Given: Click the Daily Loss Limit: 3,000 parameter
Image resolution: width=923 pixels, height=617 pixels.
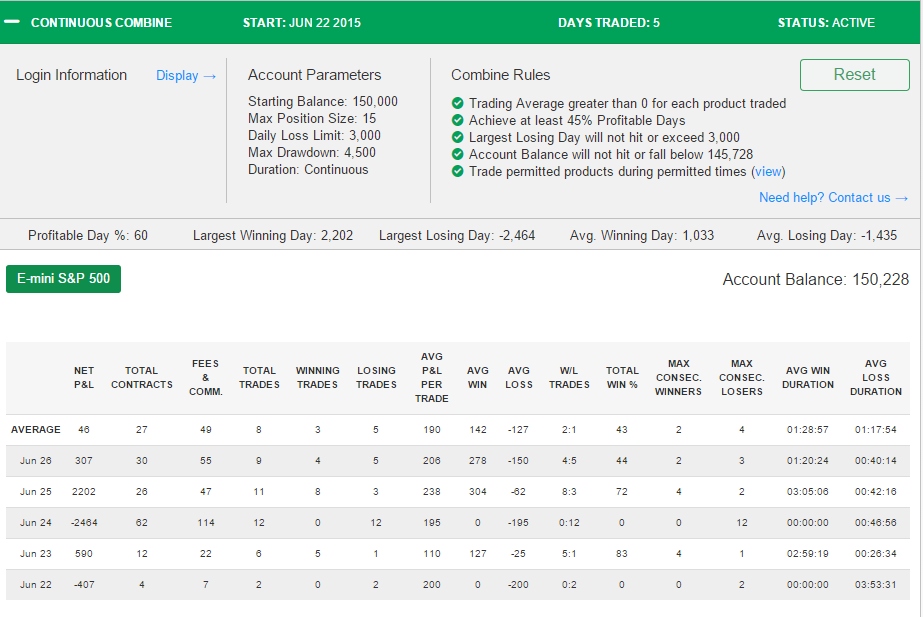Looking at the screenshot, I should (x=314, y=135).
